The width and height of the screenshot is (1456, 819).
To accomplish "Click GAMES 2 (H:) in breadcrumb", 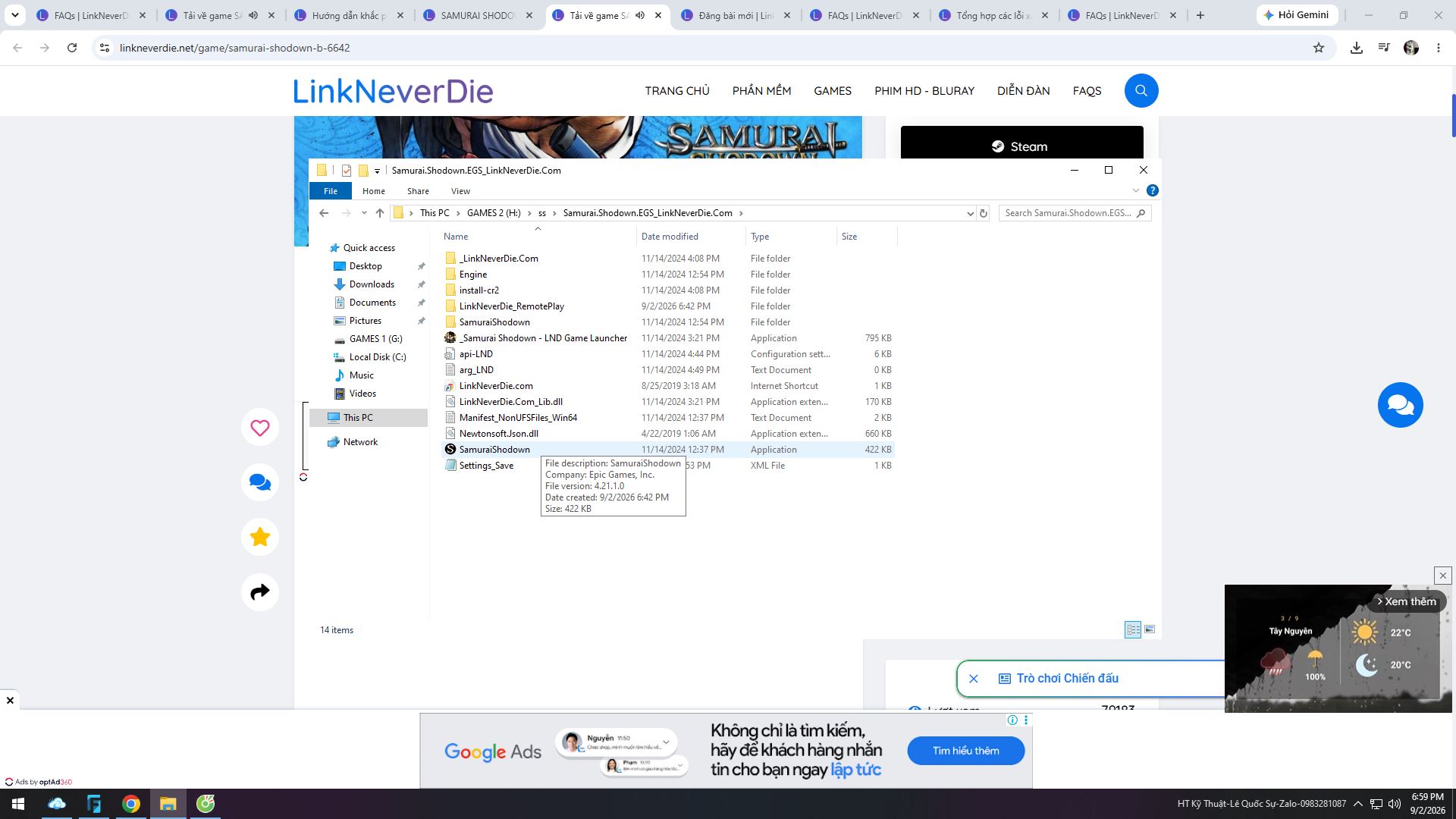I will pyautogui.click(x=494, y=213).
